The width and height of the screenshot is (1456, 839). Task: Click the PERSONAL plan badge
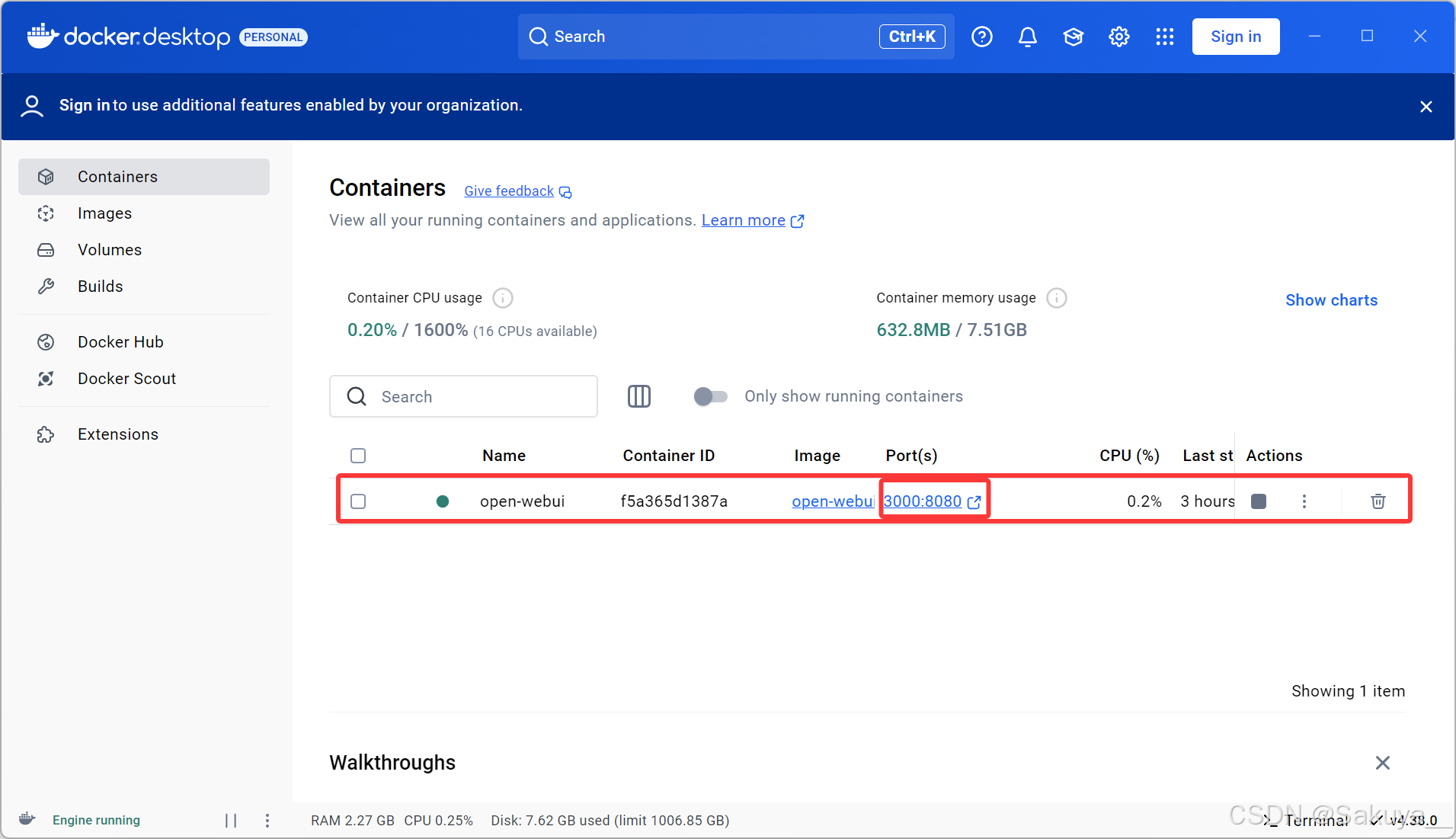click(274, 37)
